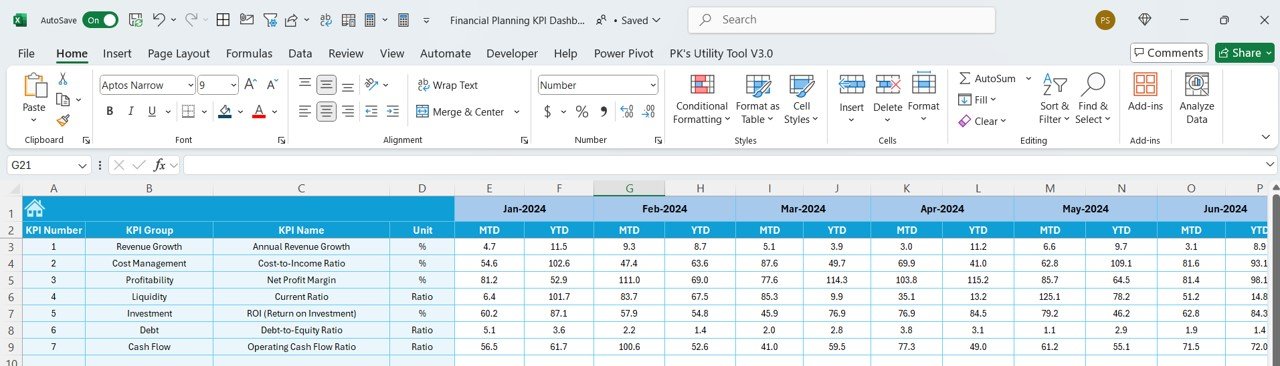Expand the Merge & Center dropdown arrow

click(517, 112)
